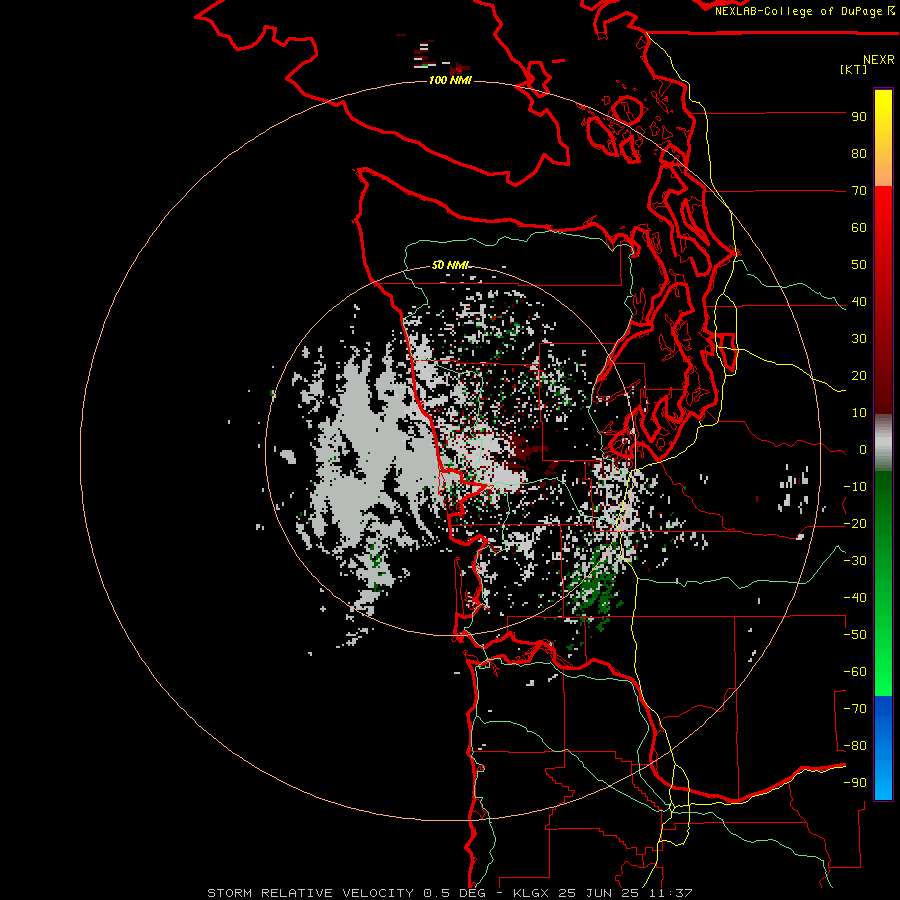Click the STORM RELATIVE VELOCITY caption text

pyautogui.click(x=310, y=893)
